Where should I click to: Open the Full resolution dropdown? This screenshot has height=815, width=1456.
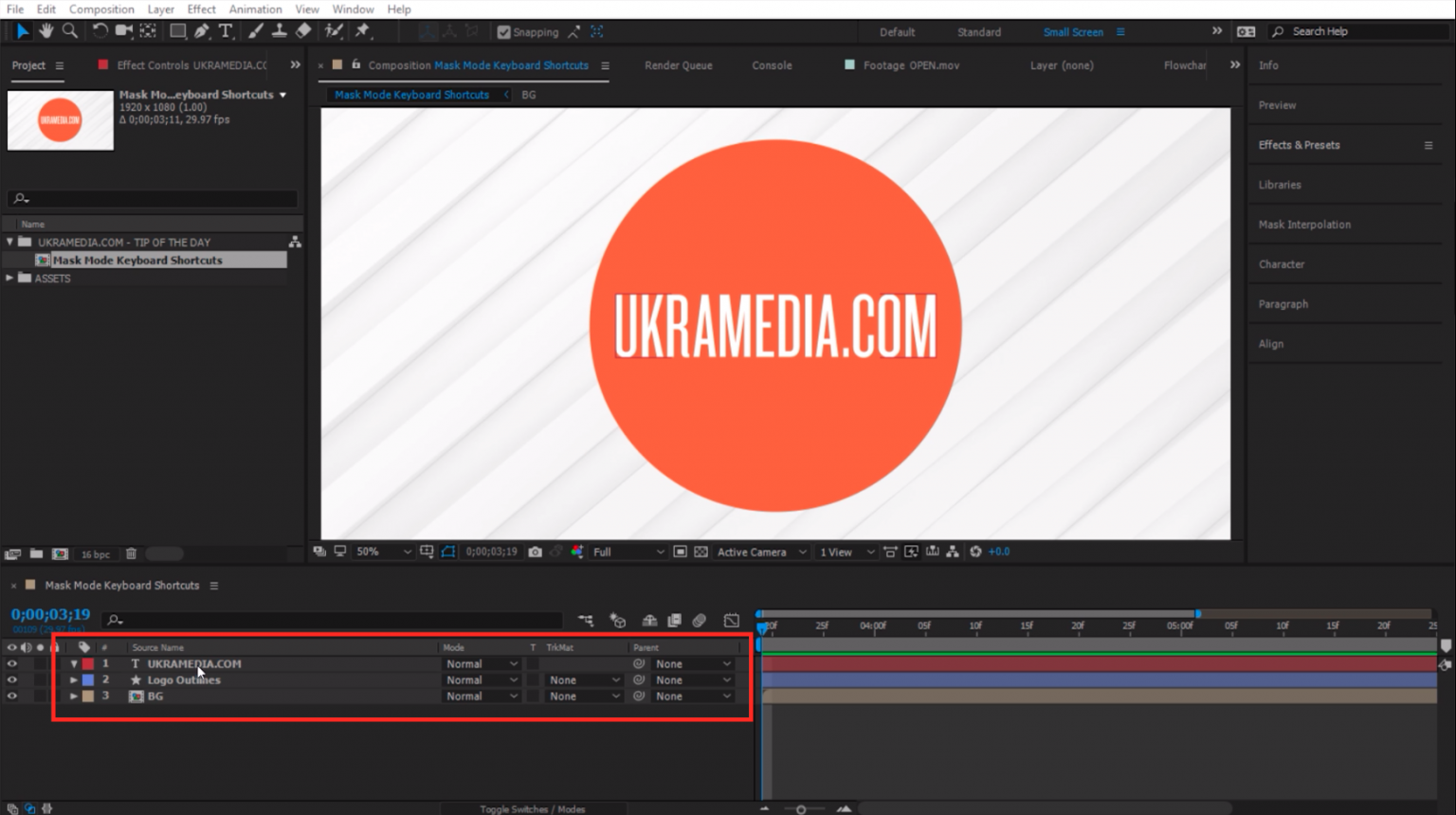tap(628, 552)
